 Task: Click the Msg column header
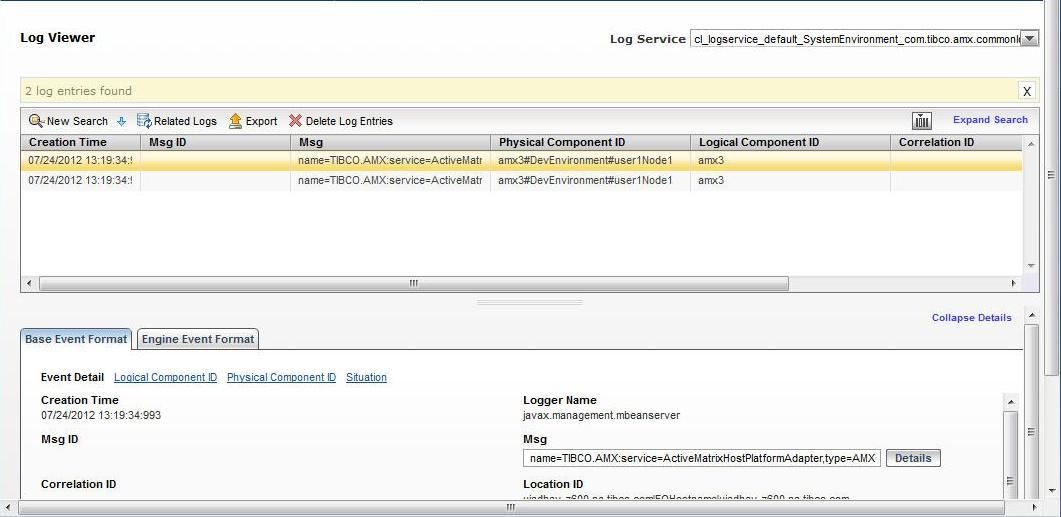tap(390, 142)
